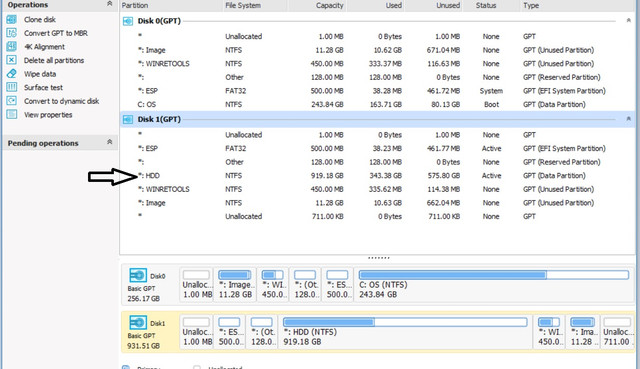Viewport: 640px width, 369px height.
Task: Click the Disk0 drive icon in disk map
Action: 138,276
